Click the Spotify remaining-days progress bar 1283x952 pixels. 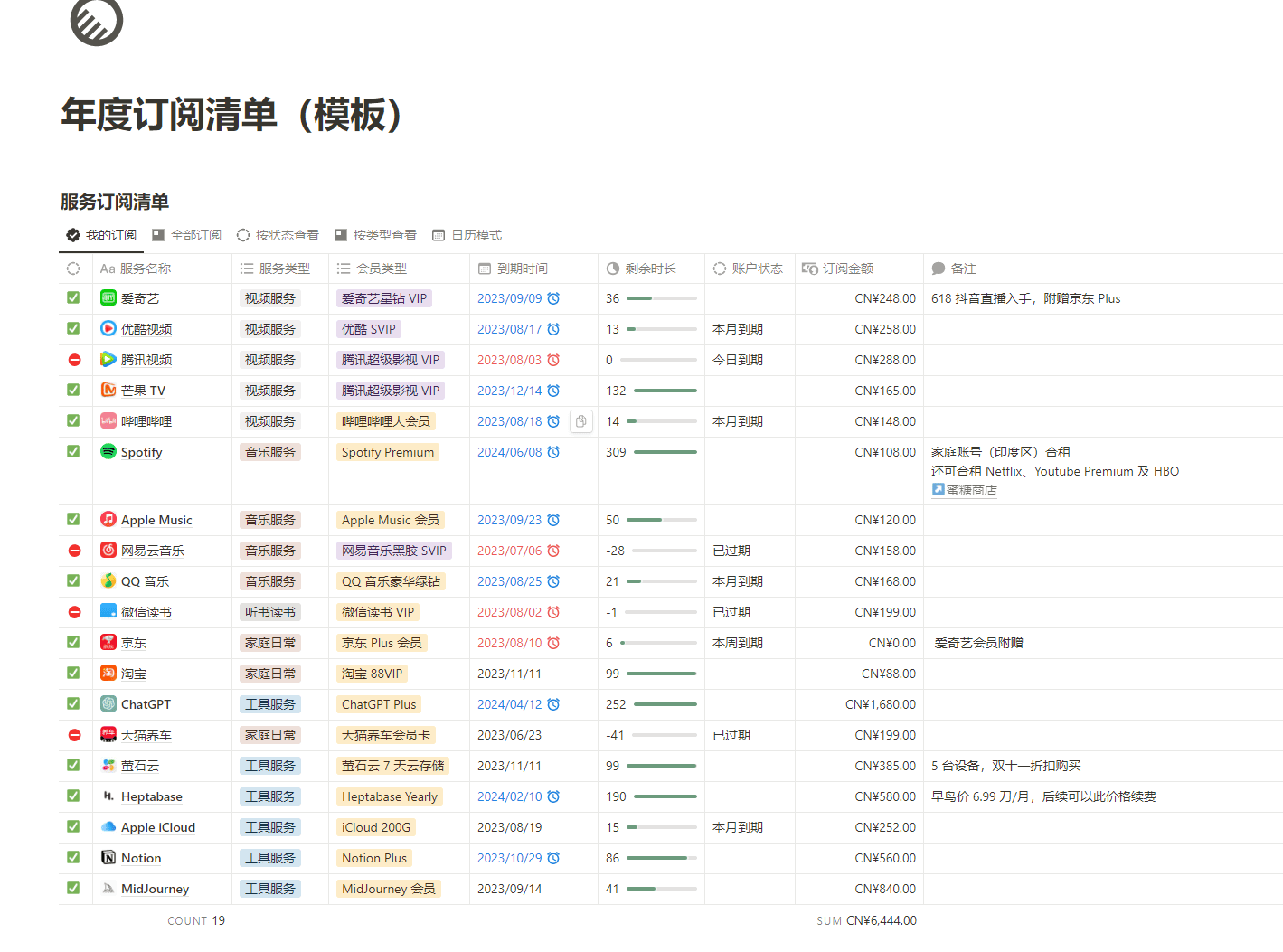(x=665, y=452)
